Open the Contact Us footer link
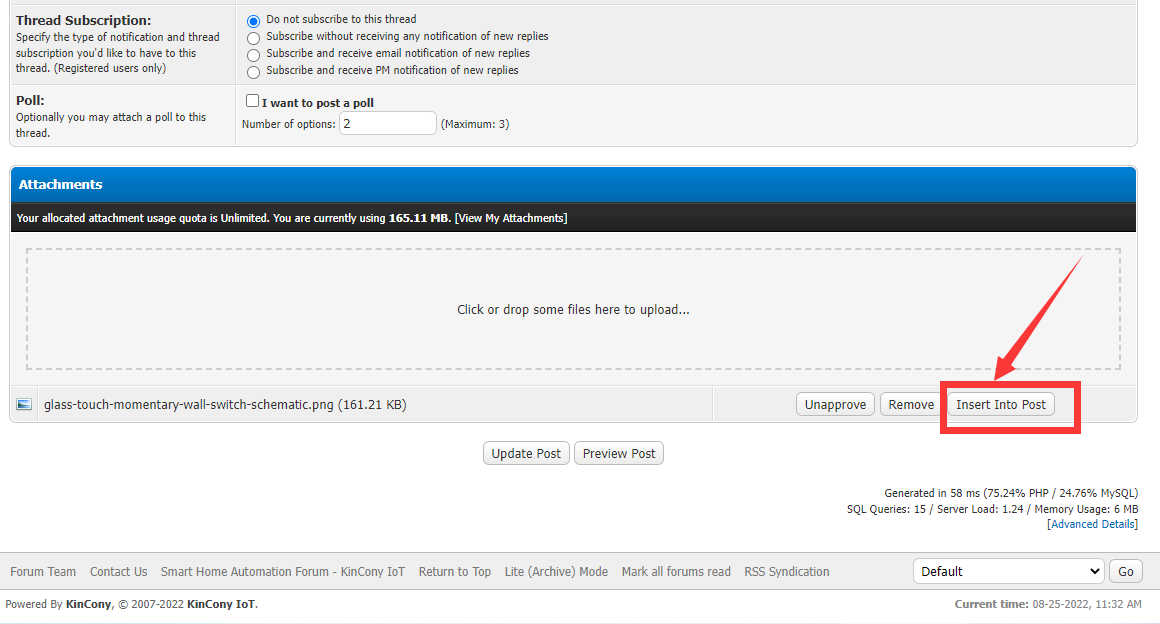 click(x=118, y=572)
